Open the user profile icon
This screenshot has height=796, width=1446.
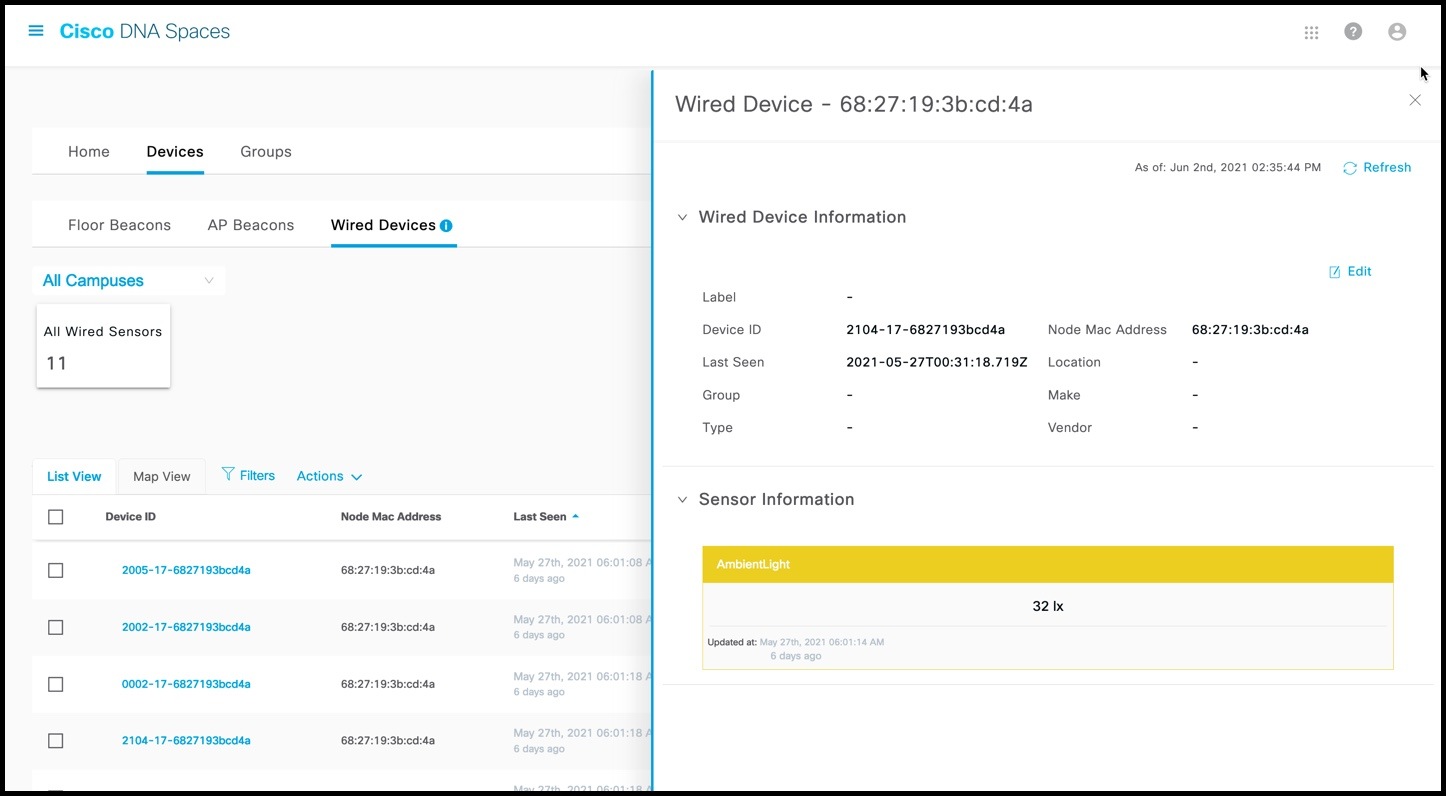[x=1396, y=31]
